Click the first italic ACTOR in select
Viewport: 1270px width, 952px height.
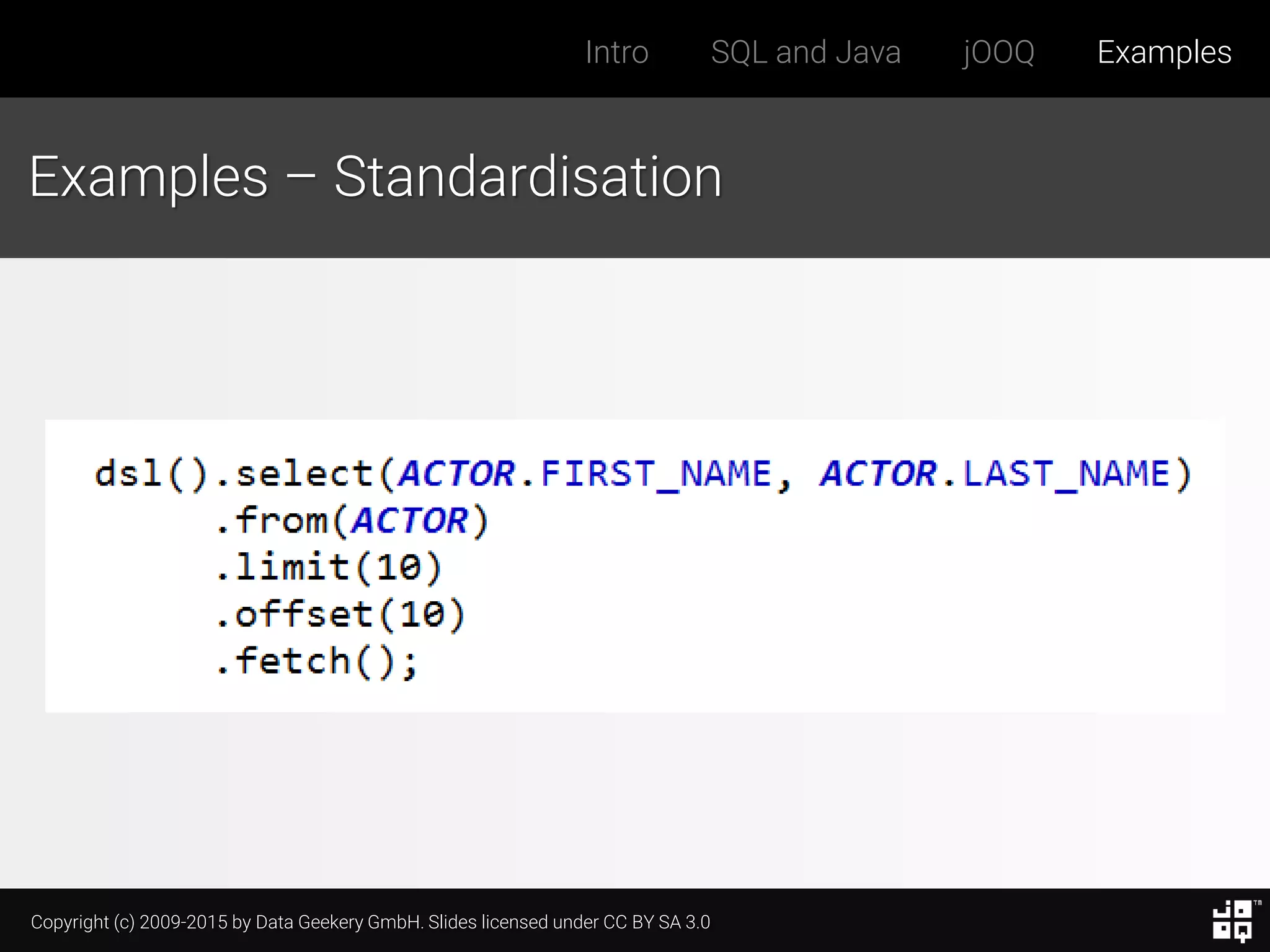(456, 474)
